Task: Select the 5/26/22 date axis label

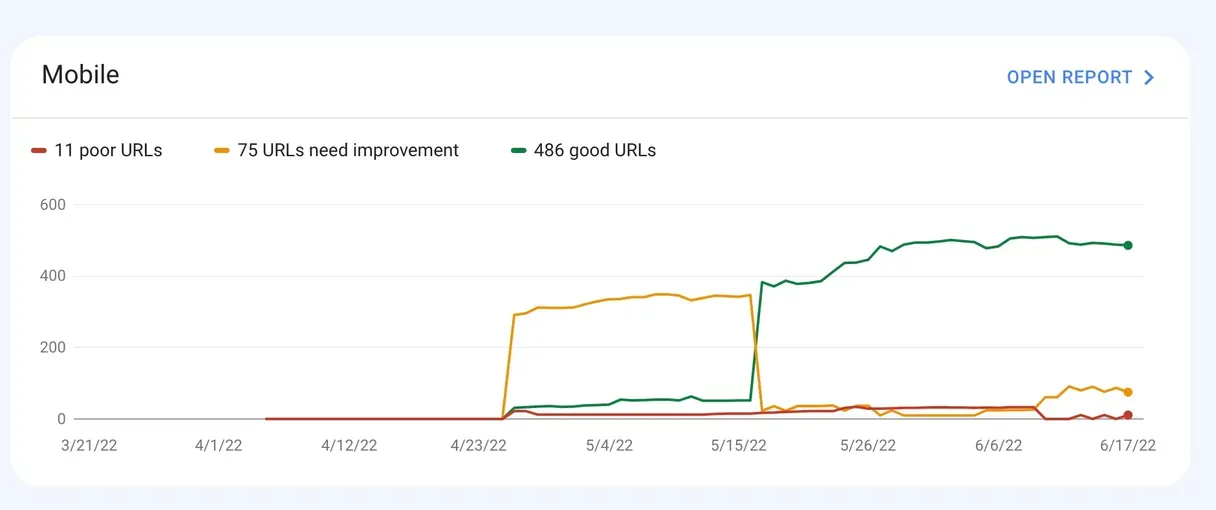Action: pos(869,446)
